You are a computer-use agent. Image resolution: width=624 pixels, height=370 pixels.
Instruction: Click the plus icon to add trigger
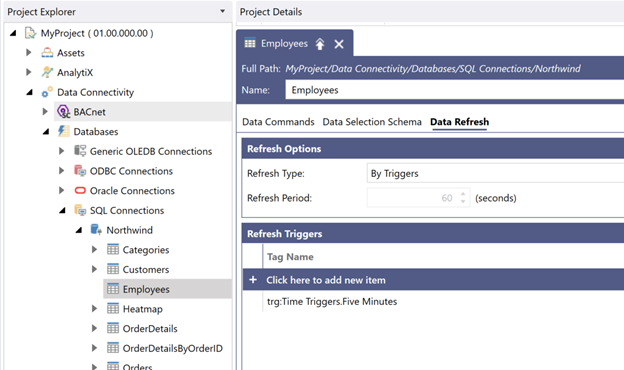click(253, 280)
